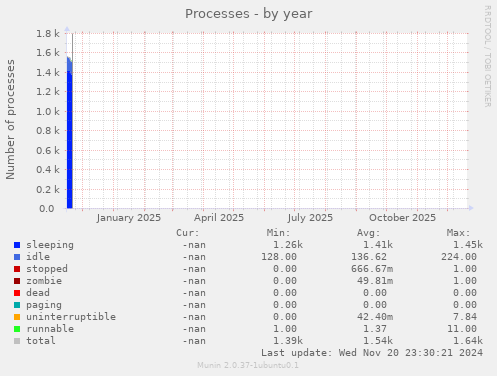
Task: Select the 'paging' legend label
Action: pos(44,305)
